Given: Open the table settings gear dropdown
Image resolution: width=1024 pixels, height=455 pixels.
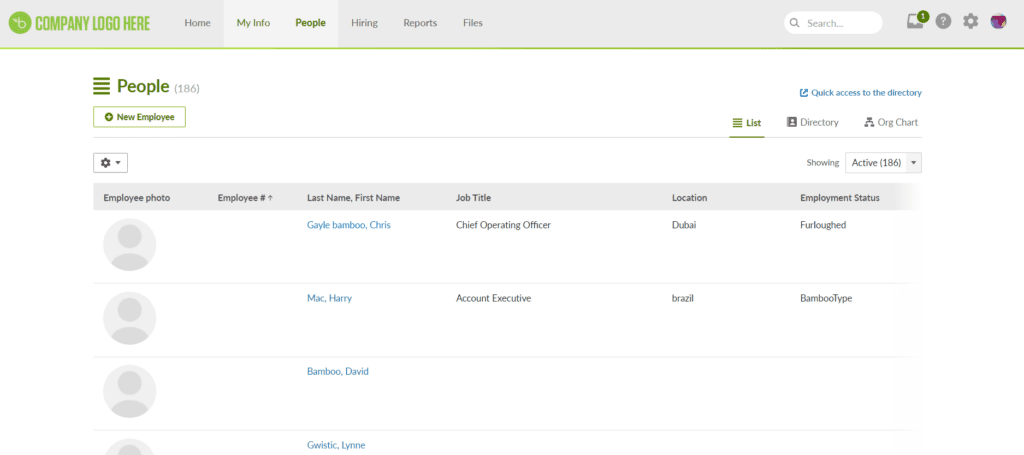Looking at the screenshot, I should pos(110,163).
